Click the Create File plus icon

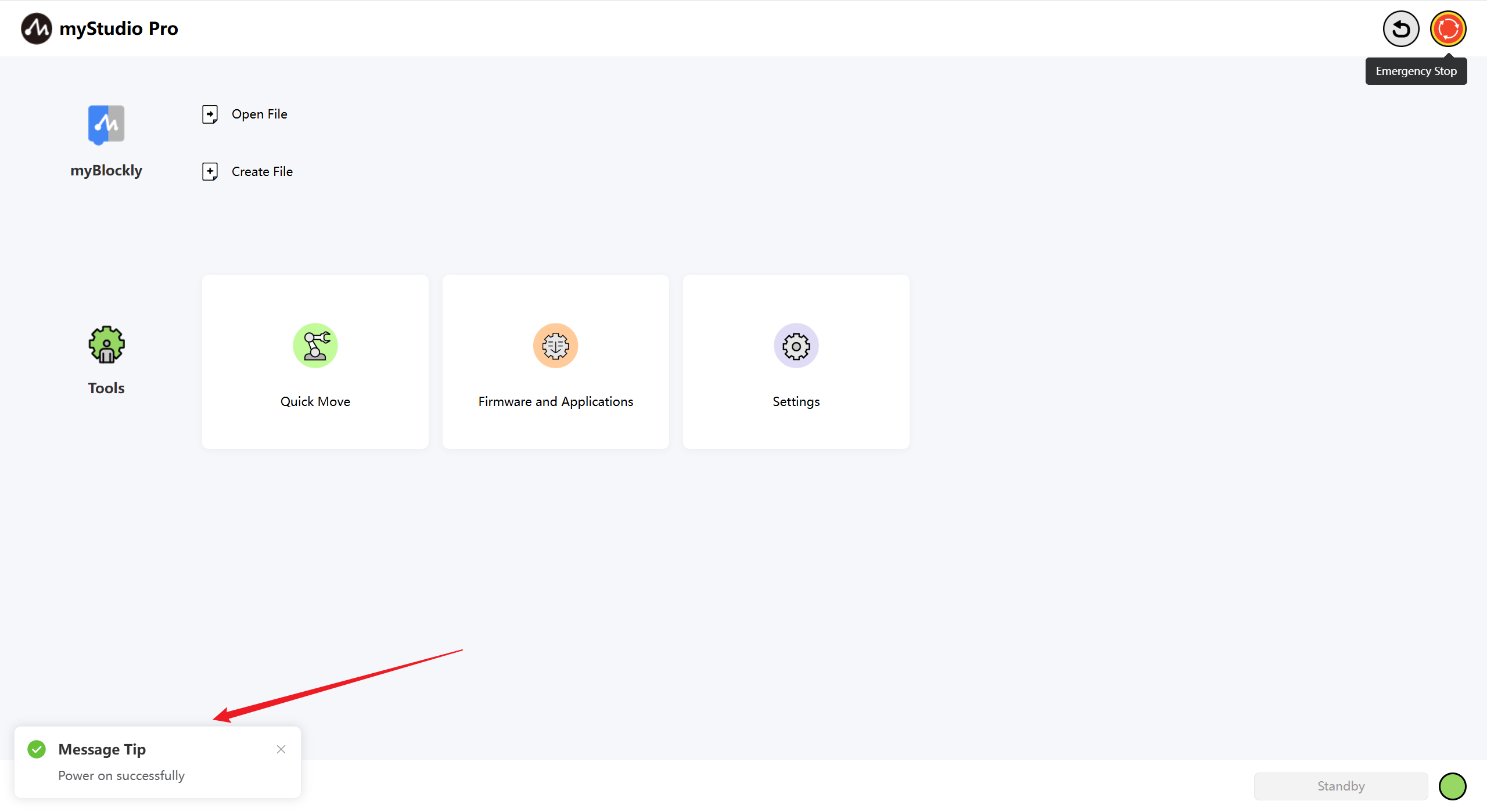(210, 171)
